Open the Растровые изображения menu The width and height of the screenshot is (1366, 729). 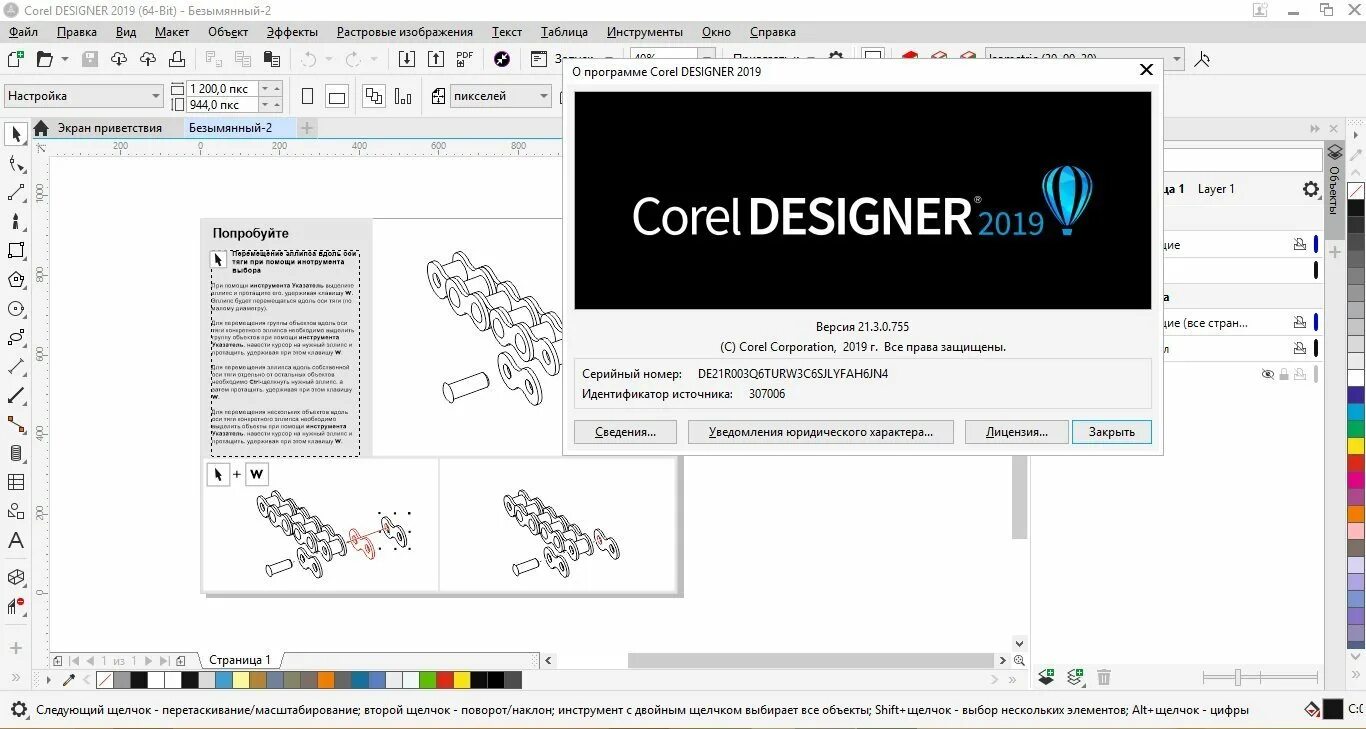pos(404,32)
